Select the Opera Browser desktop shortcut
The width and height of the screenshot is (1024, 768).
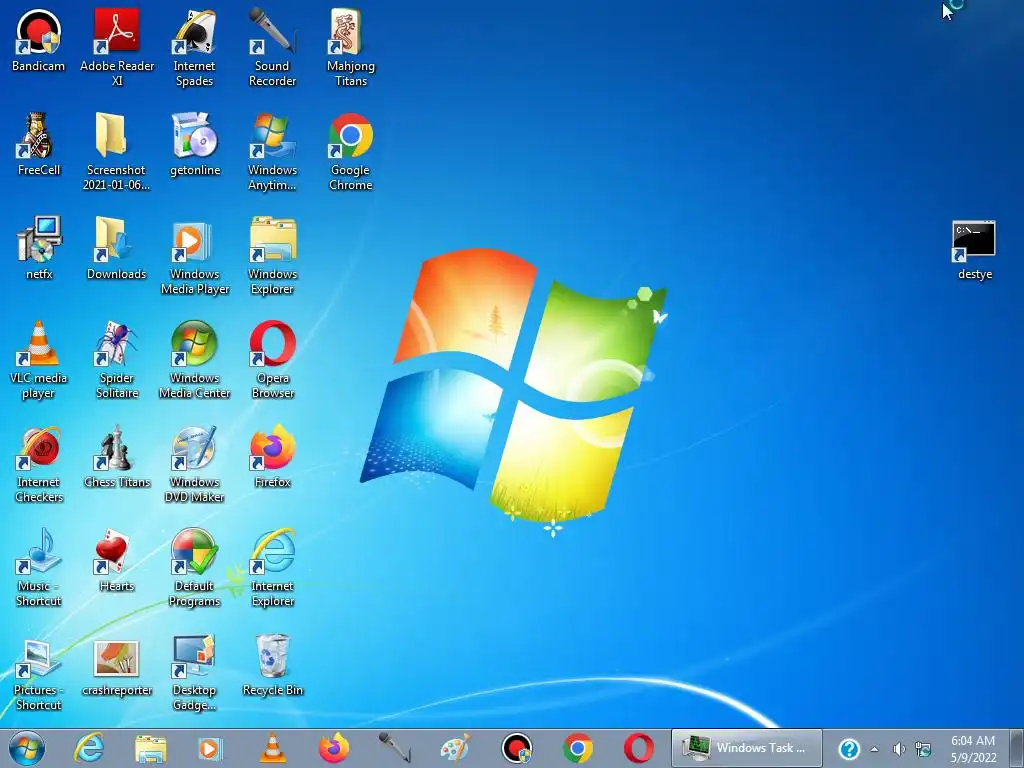[272, 359]
